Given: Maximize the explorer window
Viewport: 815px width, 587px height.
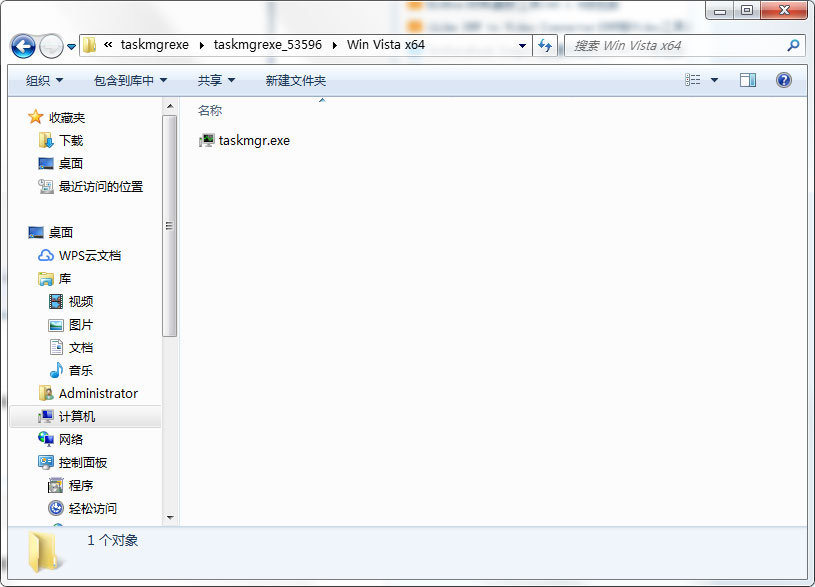Looking at the screenshot, I should [747, 10].
